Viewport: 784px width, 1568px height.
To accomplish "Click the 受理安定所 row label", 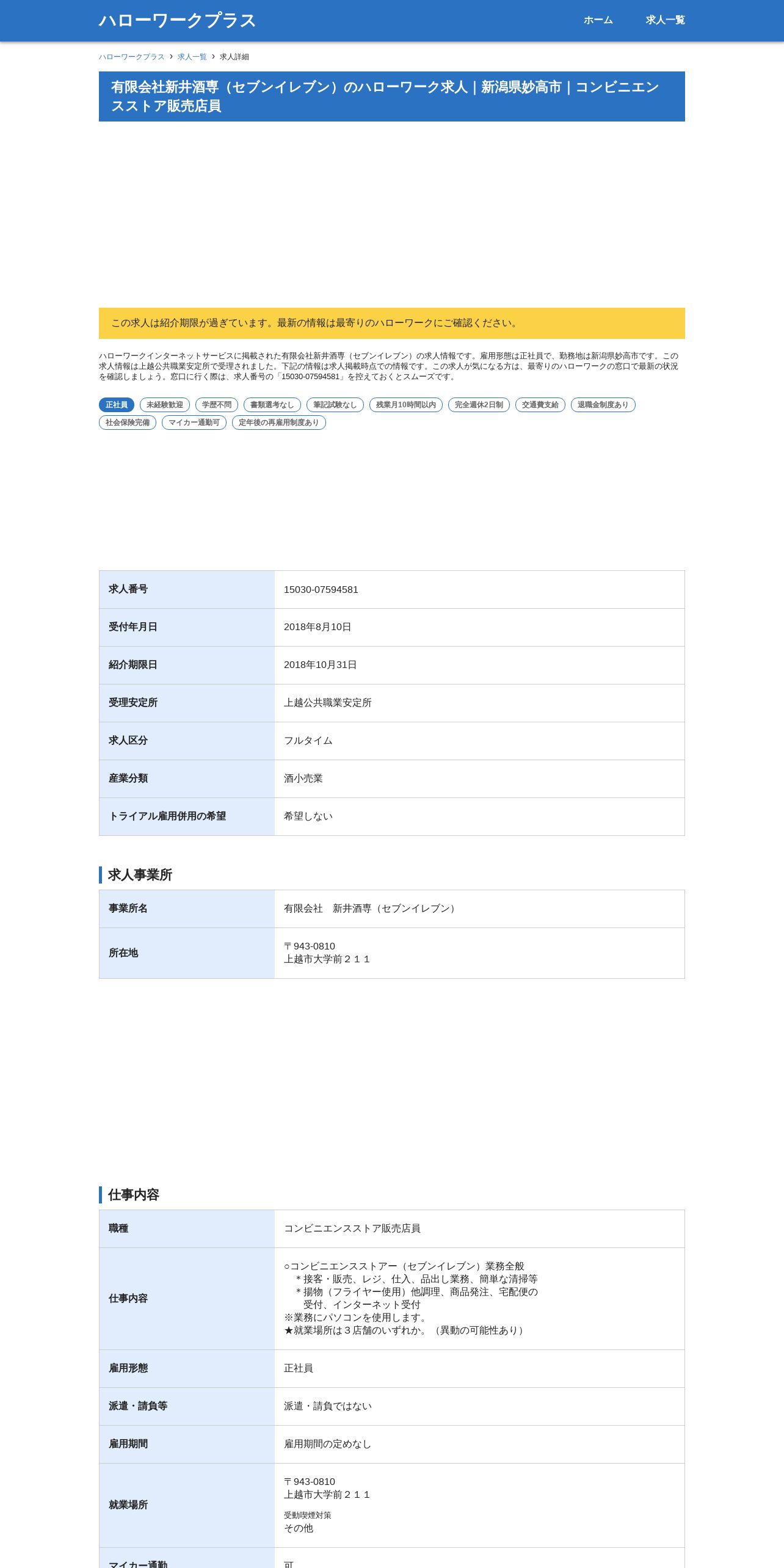I will (x=133, y=703).
